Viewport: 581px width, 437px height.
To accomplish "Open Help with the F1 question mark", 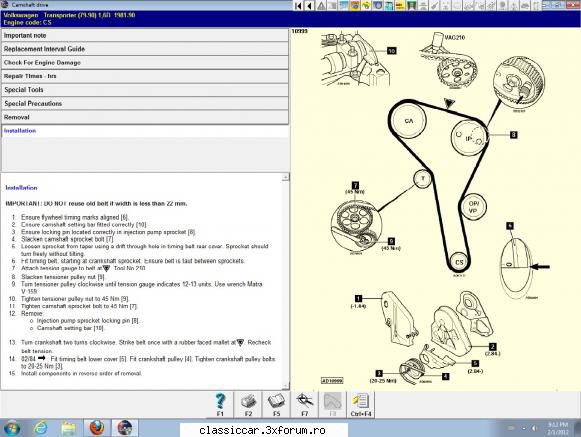I will tap(220, 404).
